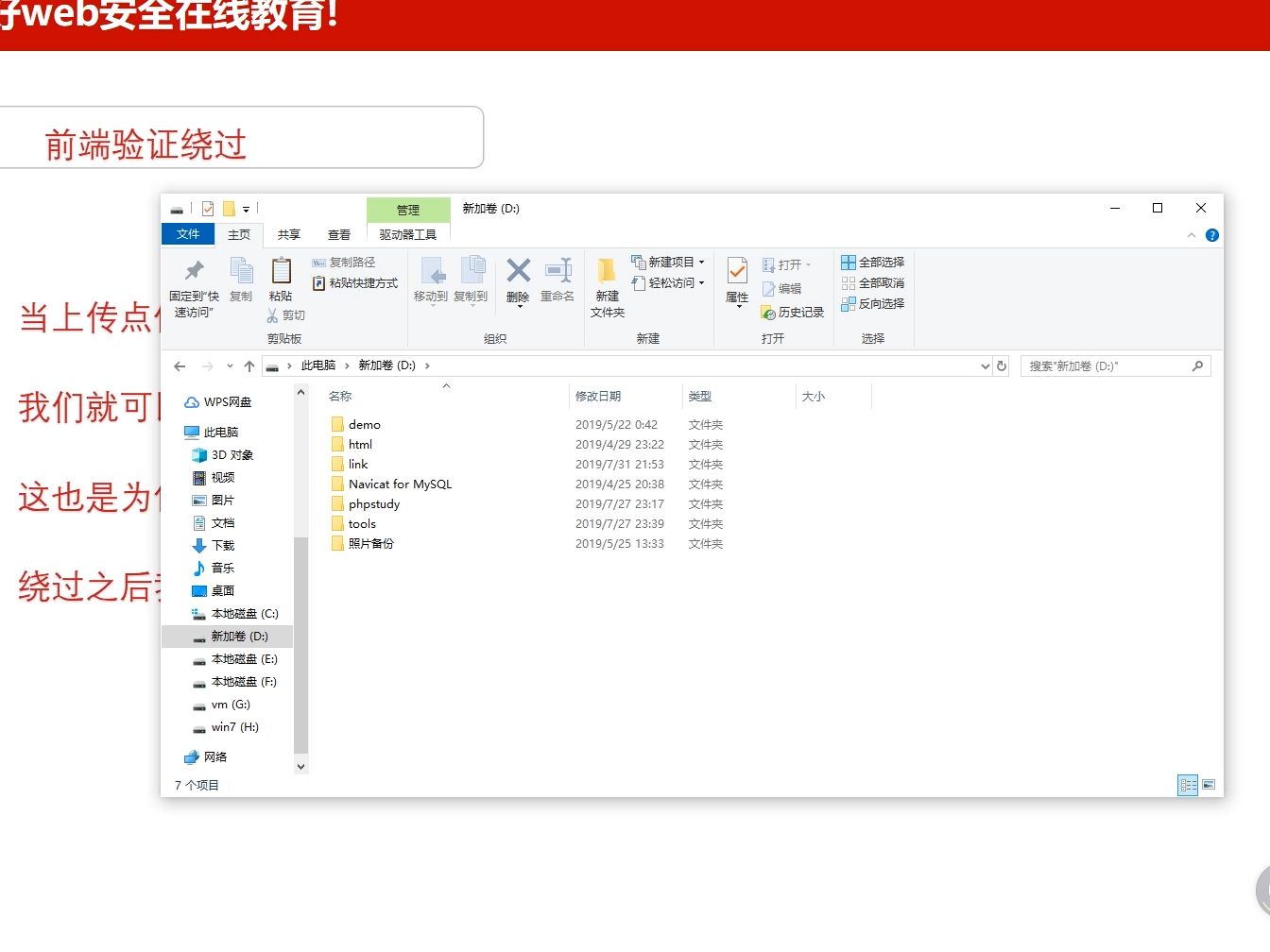
Task: Click the Delete X icon
Action: [518, 271]
